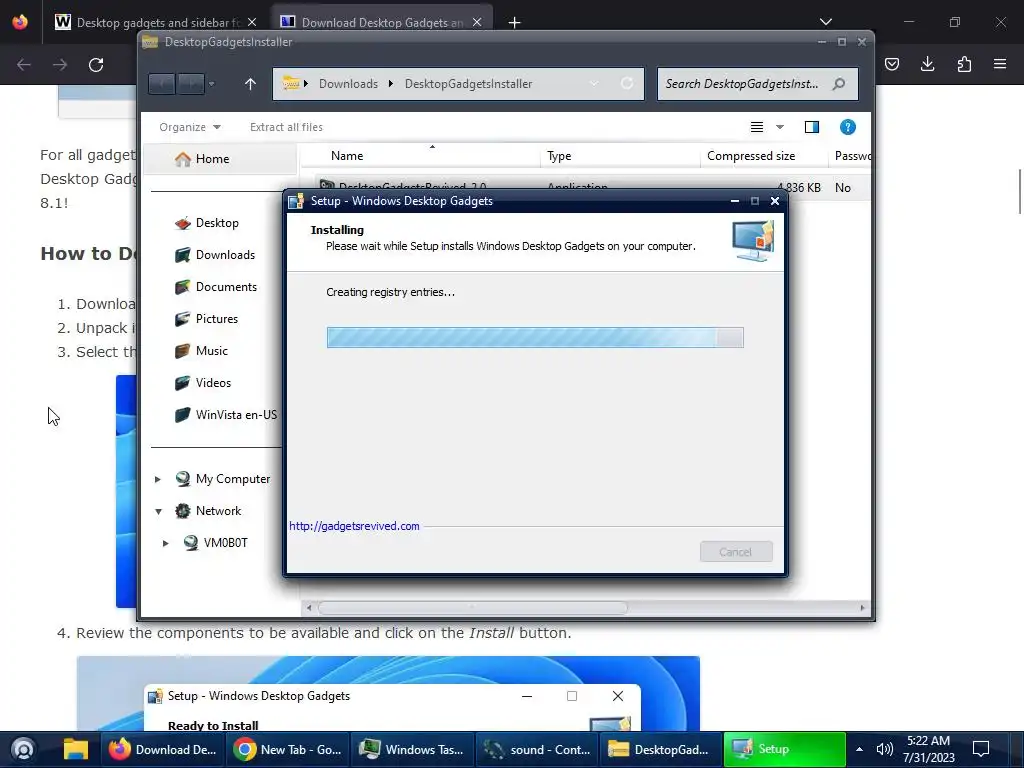Open the Firefox extensions puzzle icon
The width and height of the screenshot is (1024, 768).
point(964,64)
